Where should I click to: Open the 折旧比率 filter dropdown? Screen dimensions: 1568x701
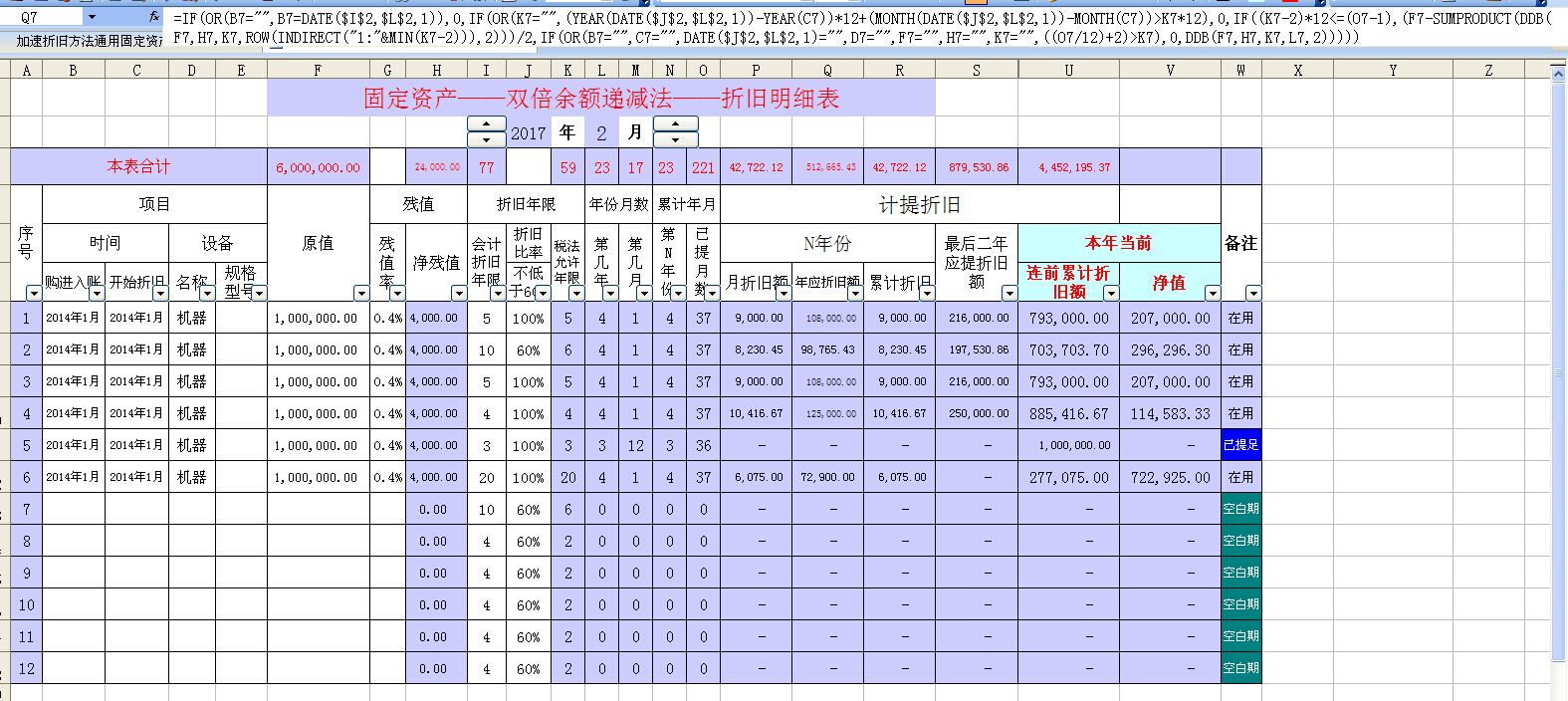click(x=542, y=293)
